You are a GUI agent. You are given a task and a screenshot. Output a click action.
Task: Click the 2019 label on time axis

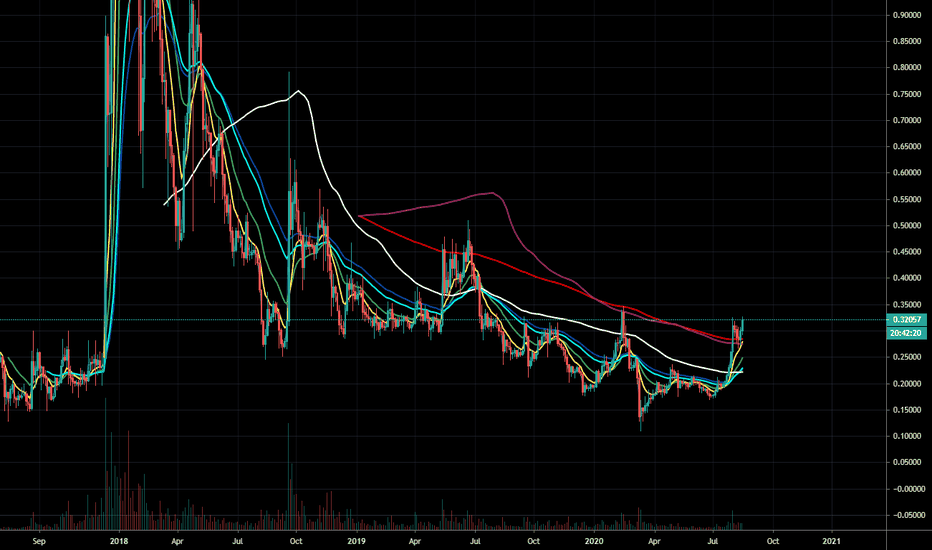[356, 541]
